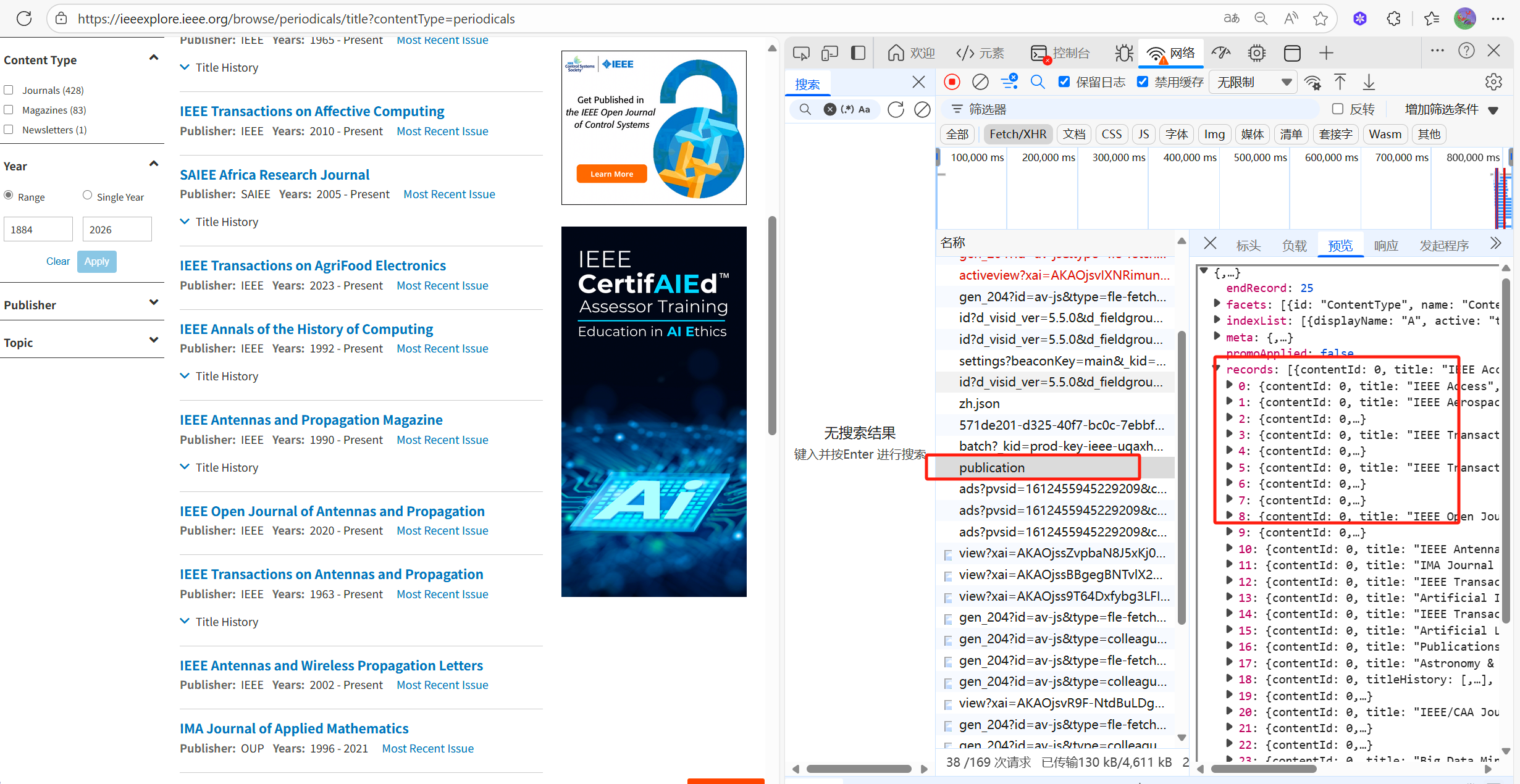
Task: Switch to the response (响应) tab
Action: (1385, 246)
